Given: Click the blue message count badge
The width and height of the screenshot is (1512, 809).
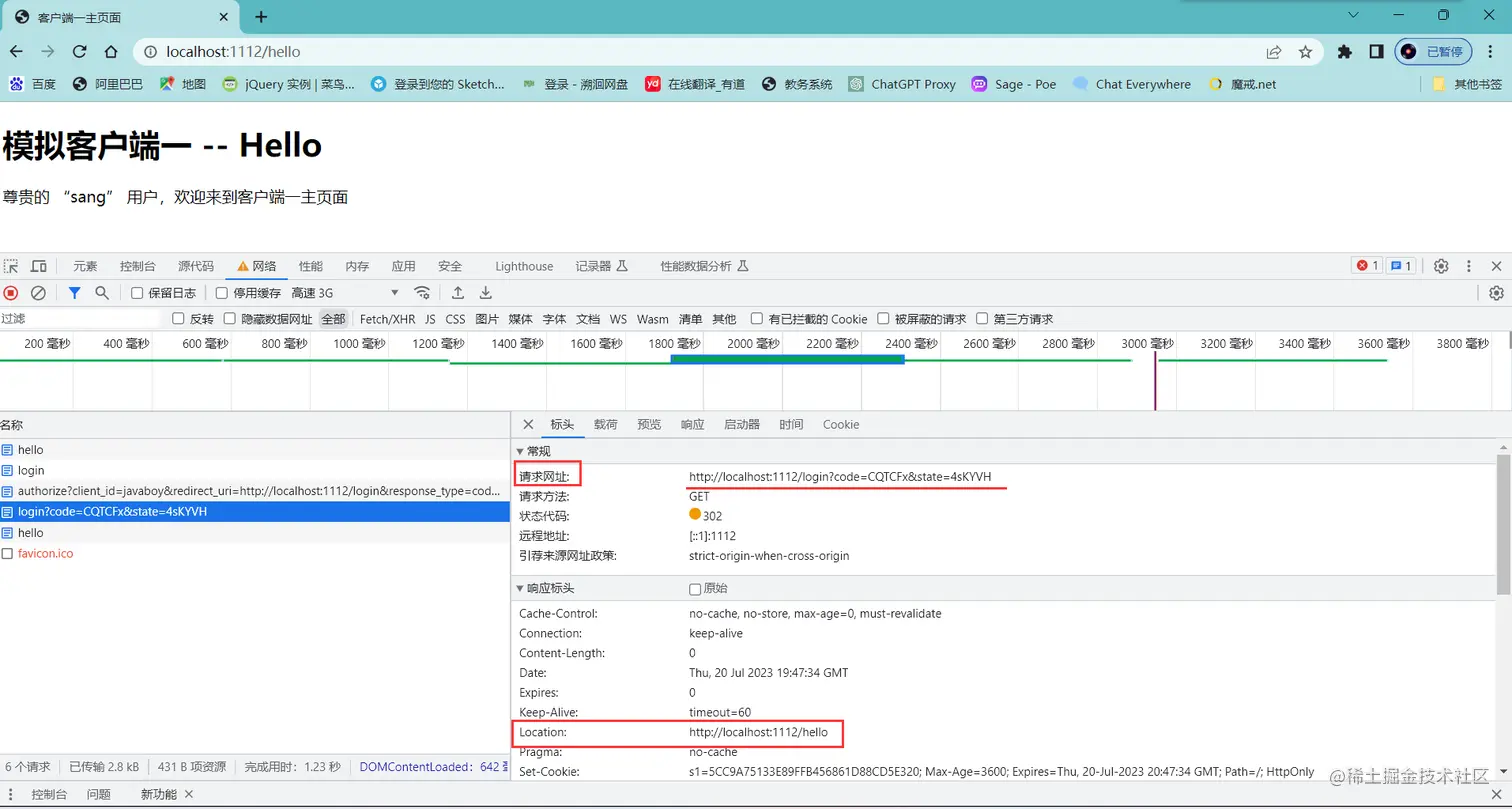Looking at the screenshot, I should click(1401, 266).
